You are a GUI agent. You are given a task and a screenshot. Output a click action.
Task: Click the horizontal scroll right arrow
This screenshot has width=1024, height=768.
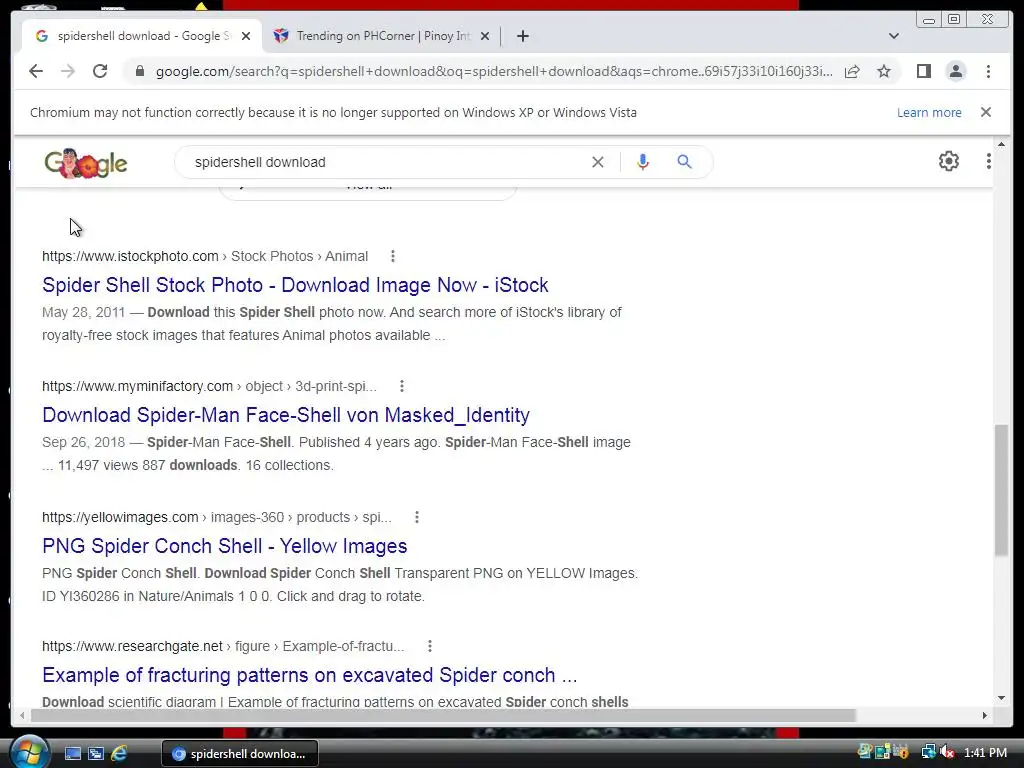[985, 716]
